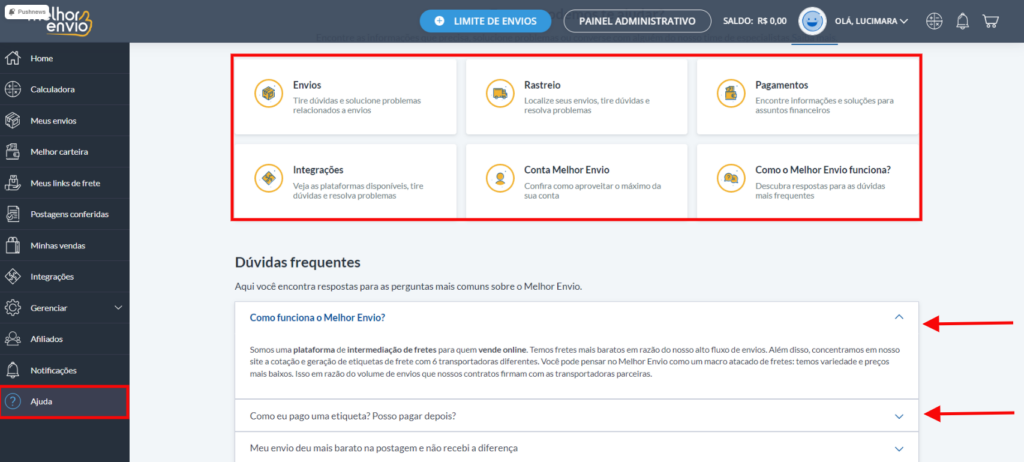The height and width of the screenshot is (462, 1024).
Task: Expand 'Meu envio deu mais barato' question
Action: click(577, 448)
